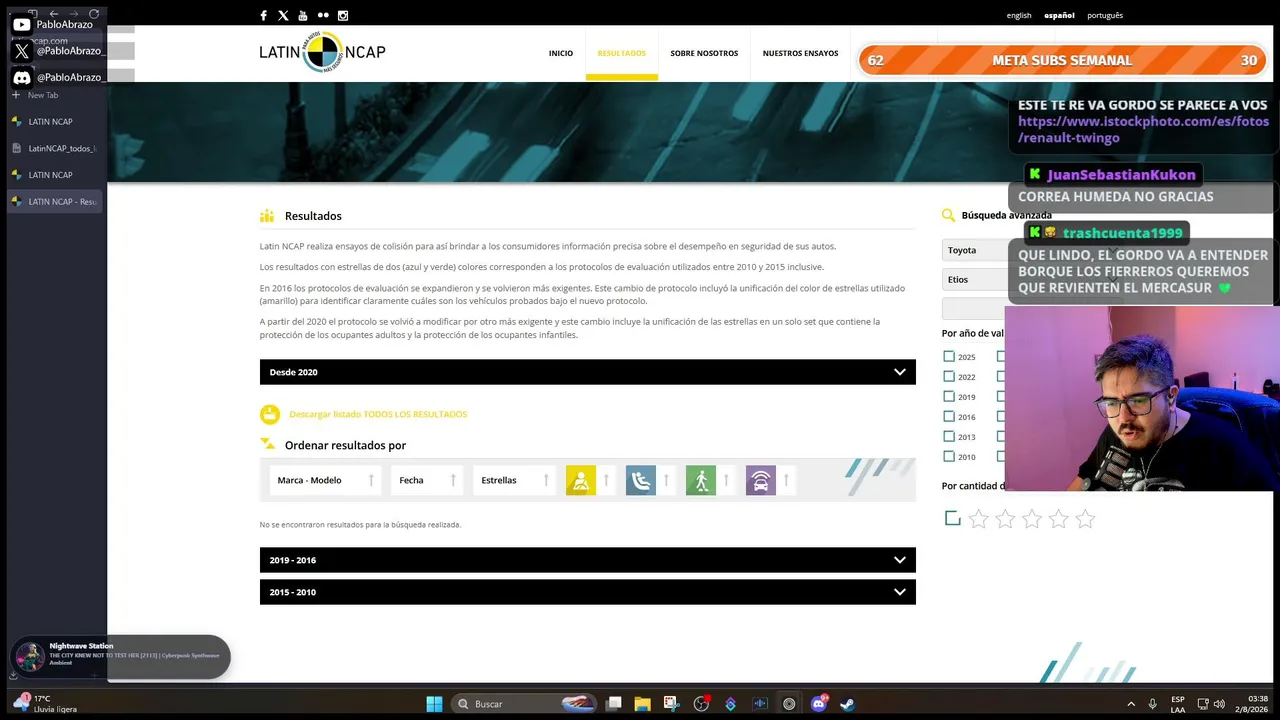Select the fifth star in the rating filter
Screen dimensions: 1280x720
click(x=1085, y=519)
